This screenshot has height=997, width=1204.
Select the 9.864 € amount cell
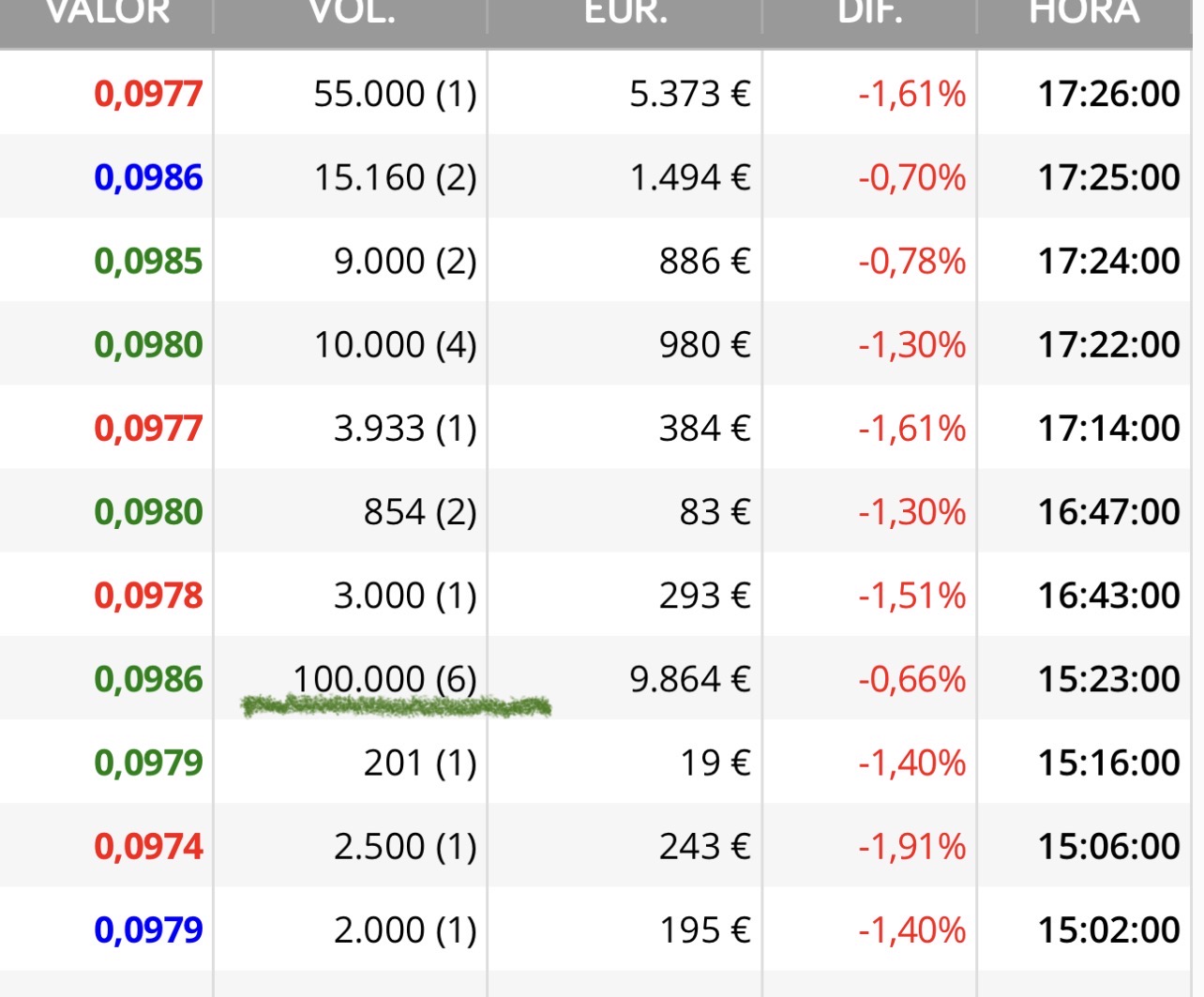tap(690, 679)
